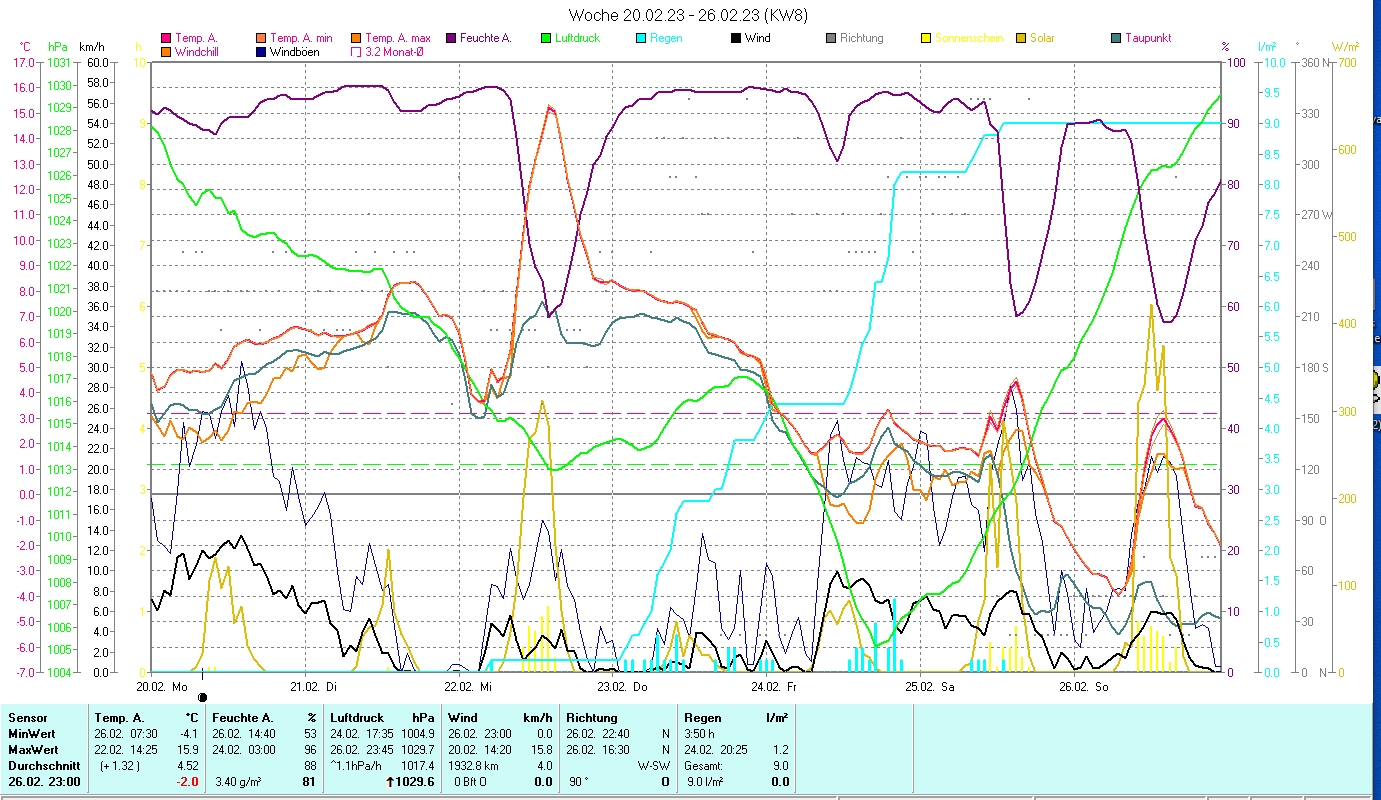Select the '21.02. Di' date label
This screenshot has height=800, width=1381.
tap(313, 687)
